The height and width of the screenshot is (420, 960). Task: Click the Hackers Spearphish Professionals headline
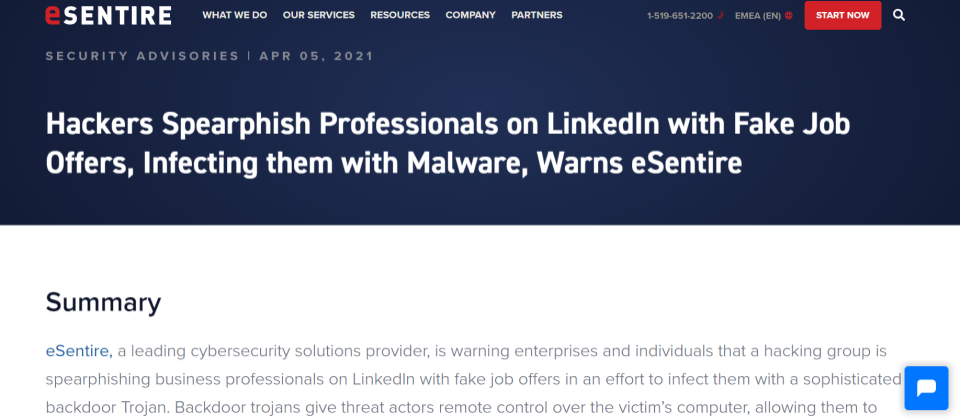[x=448, y=144]
